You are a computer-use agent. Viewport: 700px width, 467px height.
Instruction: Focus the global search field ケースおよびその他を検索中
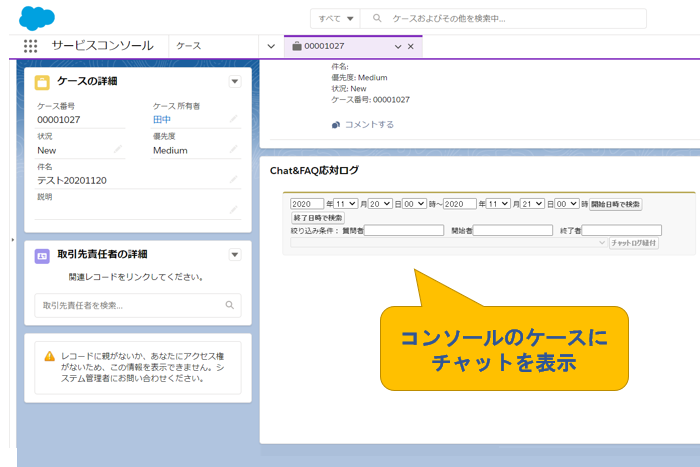[503, 19]
